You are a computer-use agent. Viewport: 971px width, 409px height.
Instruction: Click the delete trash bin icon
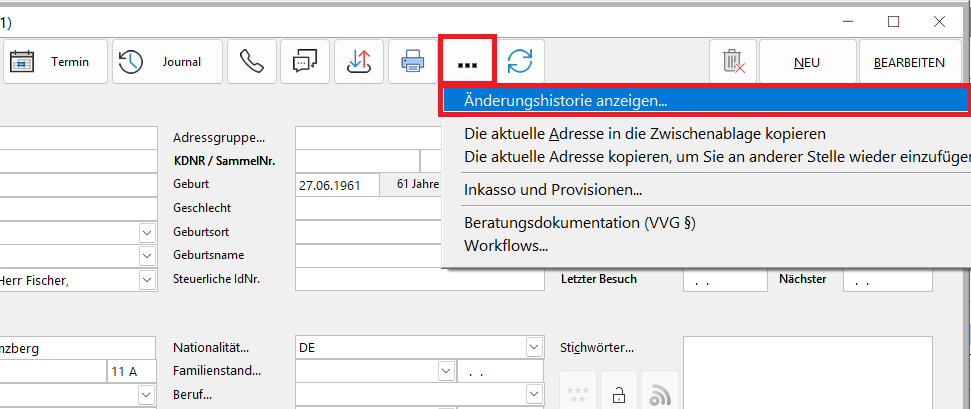[x=732, y=62]
